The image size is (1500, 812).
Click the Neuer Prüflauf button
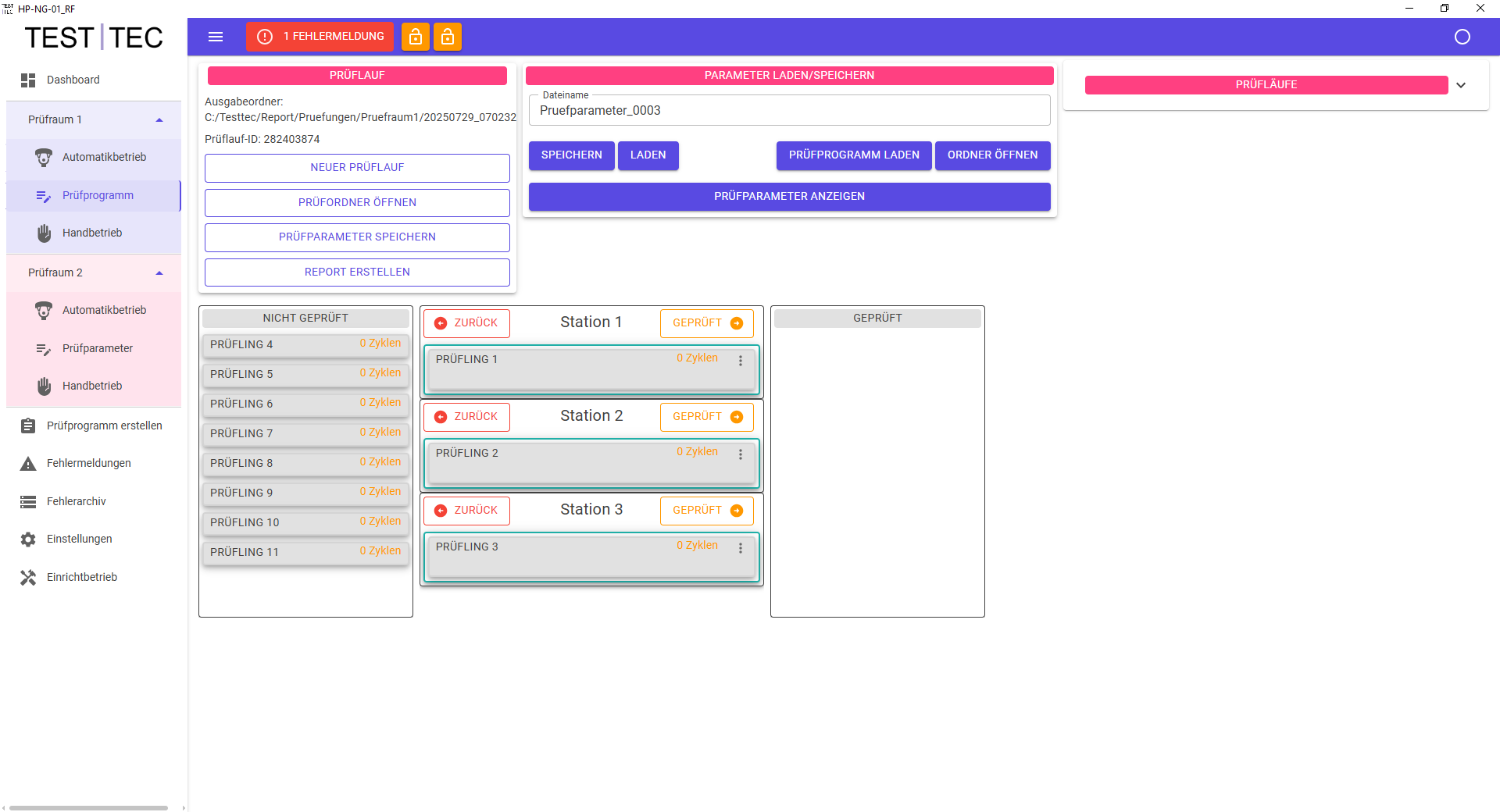point(357,168)
